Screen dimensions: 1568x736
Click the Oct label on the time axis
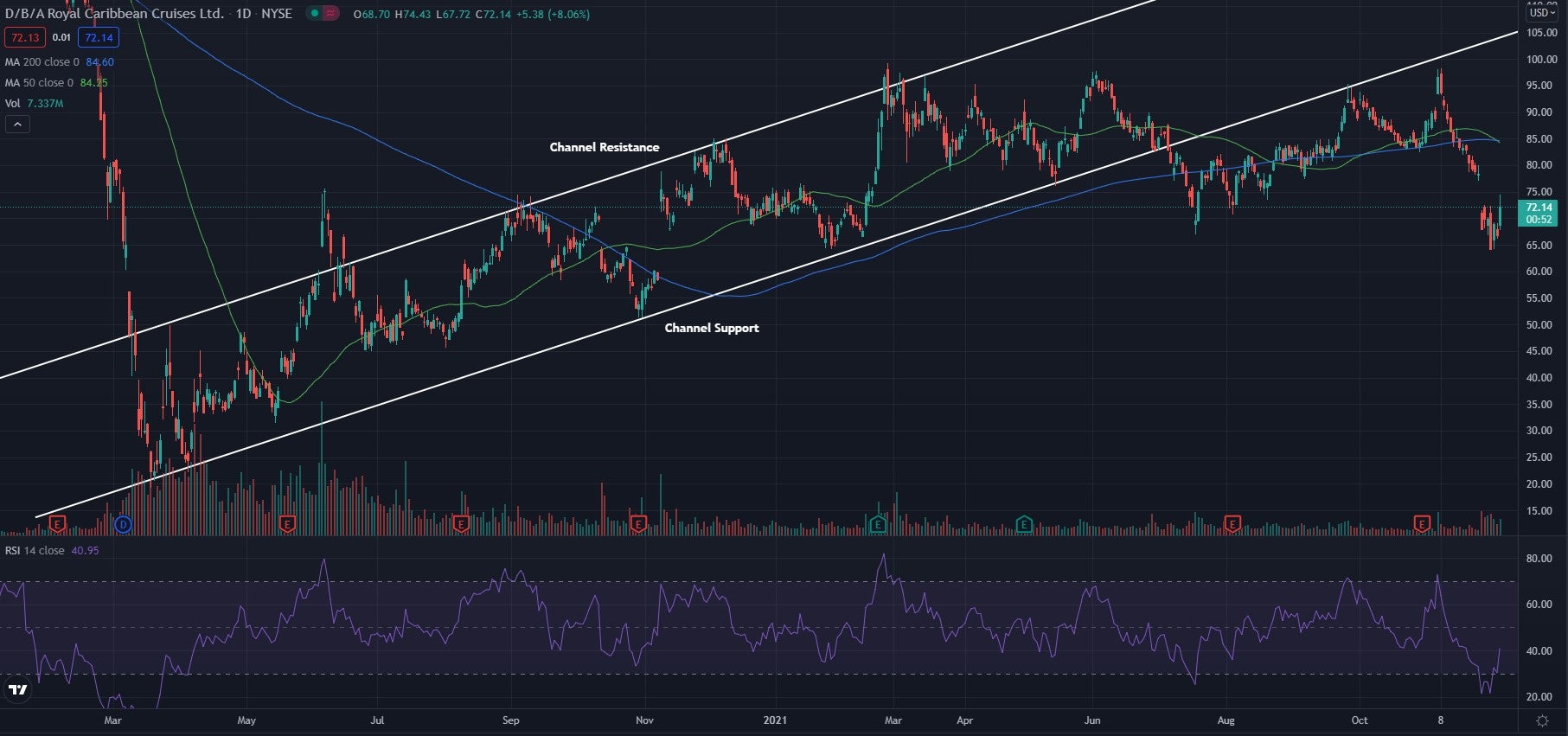tap(1360, 720)
